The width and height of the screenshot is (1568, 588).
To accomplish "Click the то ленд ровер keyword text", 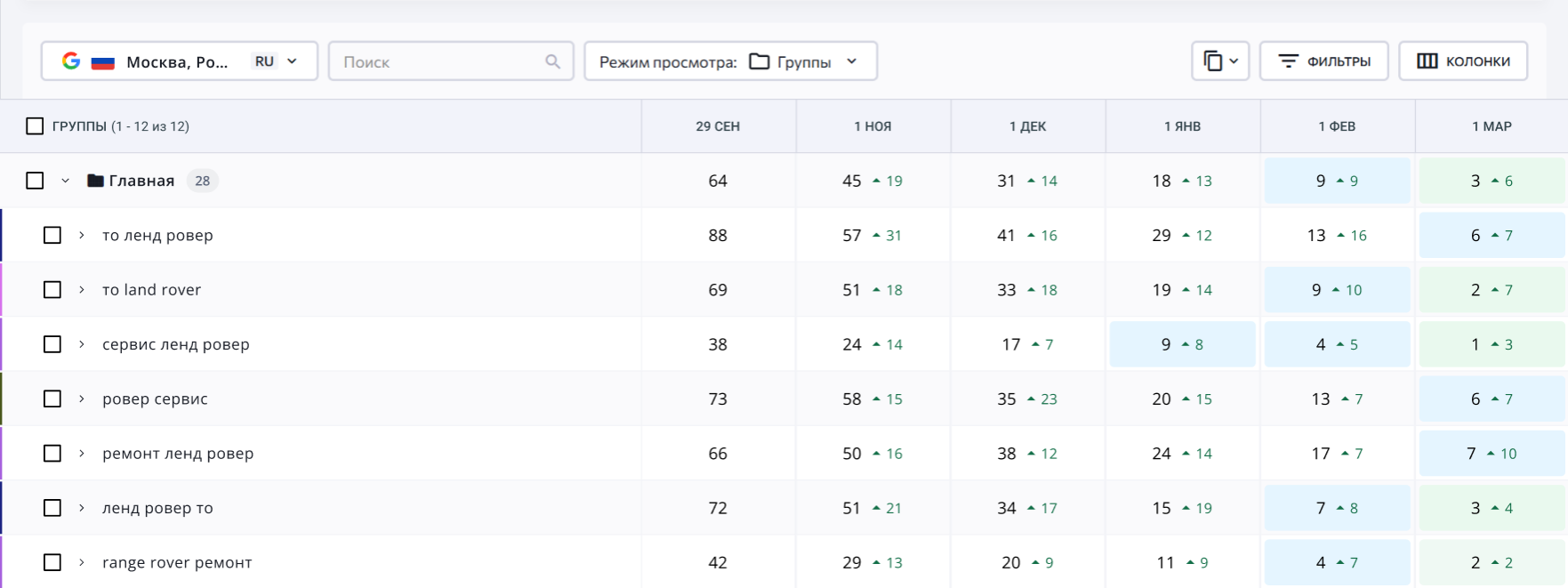I will 157,235.
